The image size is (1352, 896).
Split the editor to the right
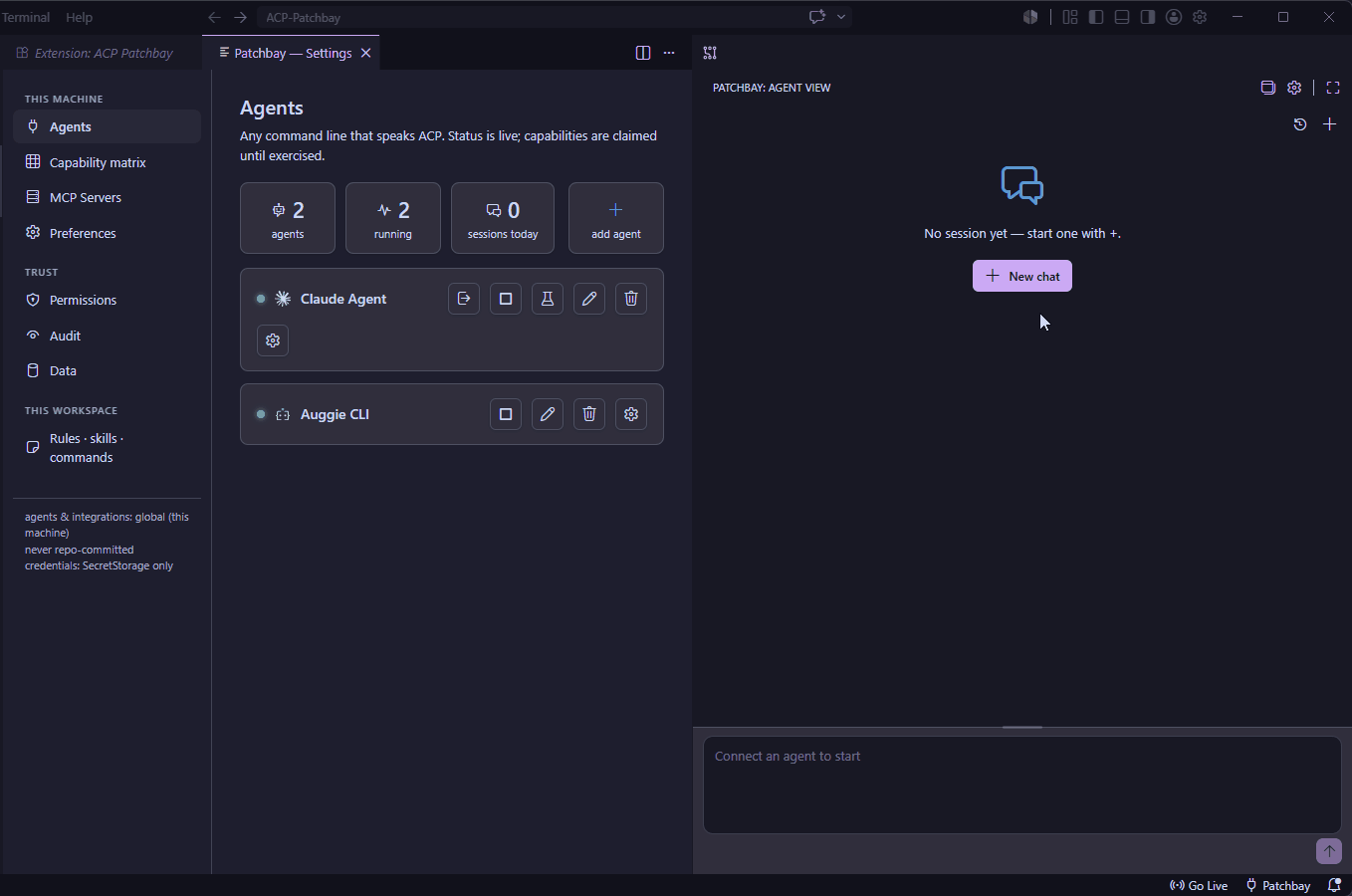click(643, 53)
